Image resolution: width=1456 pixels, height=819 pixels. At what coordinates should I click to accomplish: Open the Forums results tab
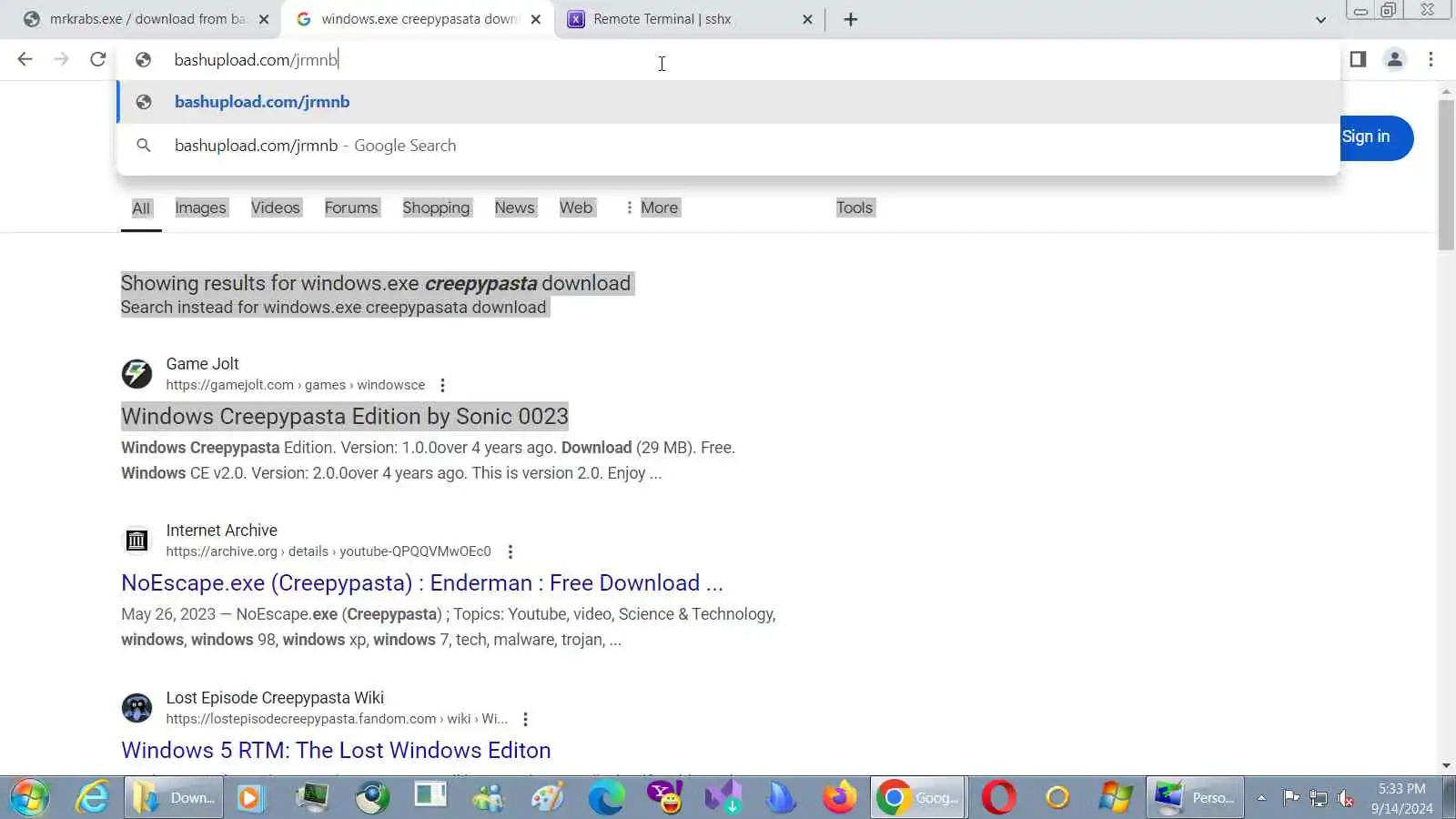point(350,207)
